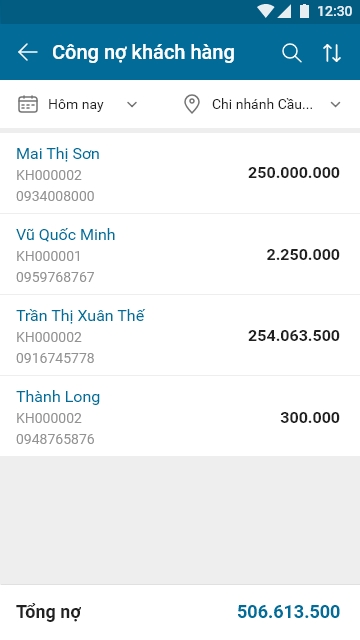Screen dimensions: 360x640
Task: Open customer Mai Thị Sơn
Action: [x=180, y=173]
